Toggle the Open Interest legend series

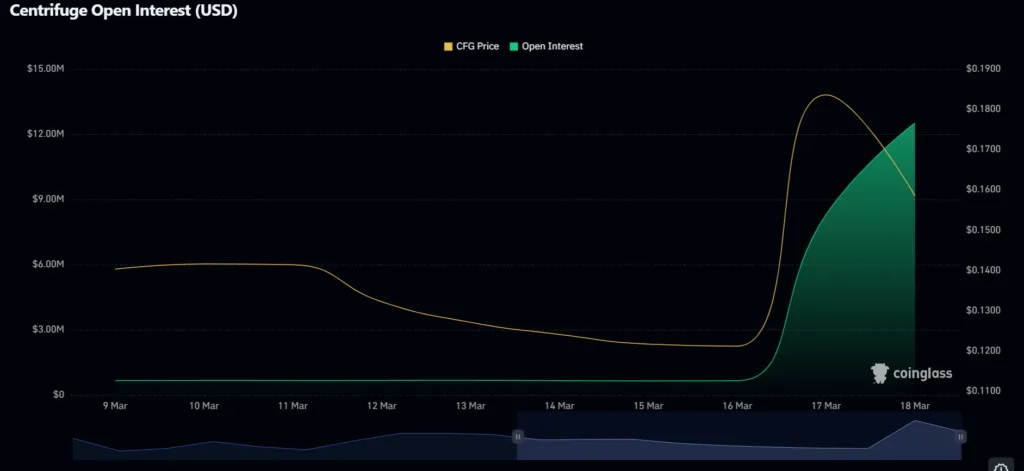click(546, 46)
